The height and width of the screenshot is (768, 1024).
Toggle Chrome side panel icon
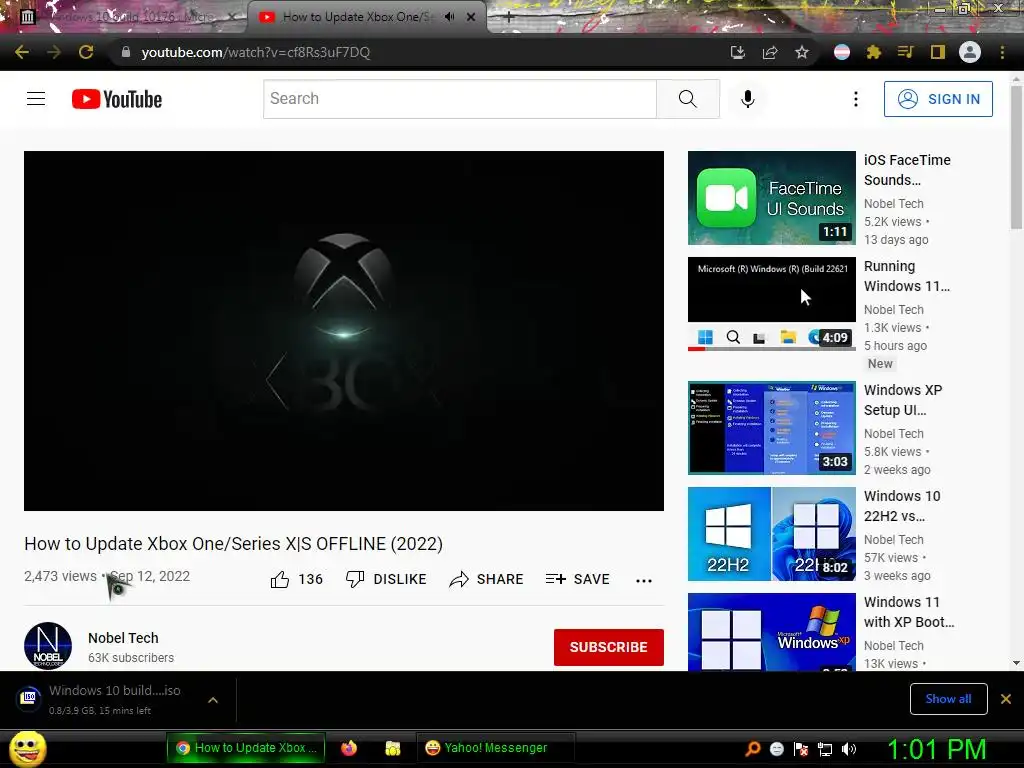(938, 52)
